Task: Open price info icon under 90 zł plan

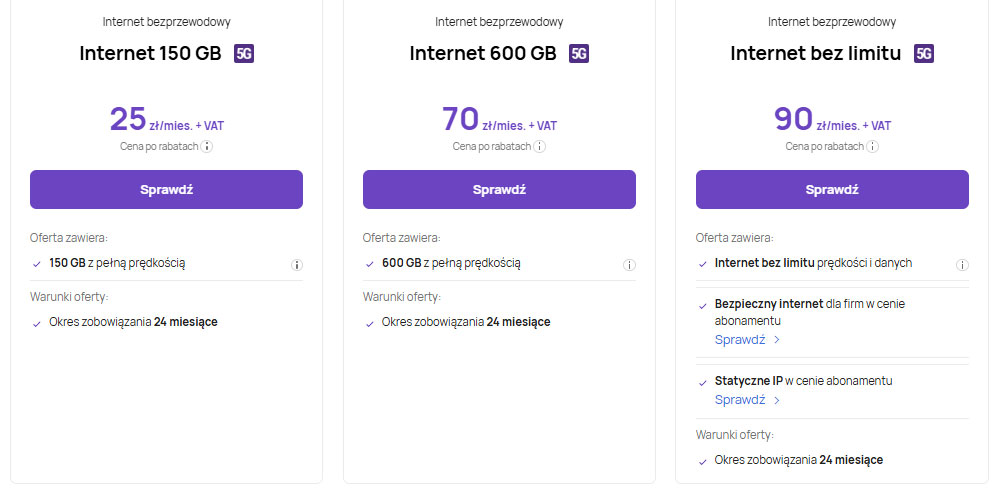Action: [873, 146]
